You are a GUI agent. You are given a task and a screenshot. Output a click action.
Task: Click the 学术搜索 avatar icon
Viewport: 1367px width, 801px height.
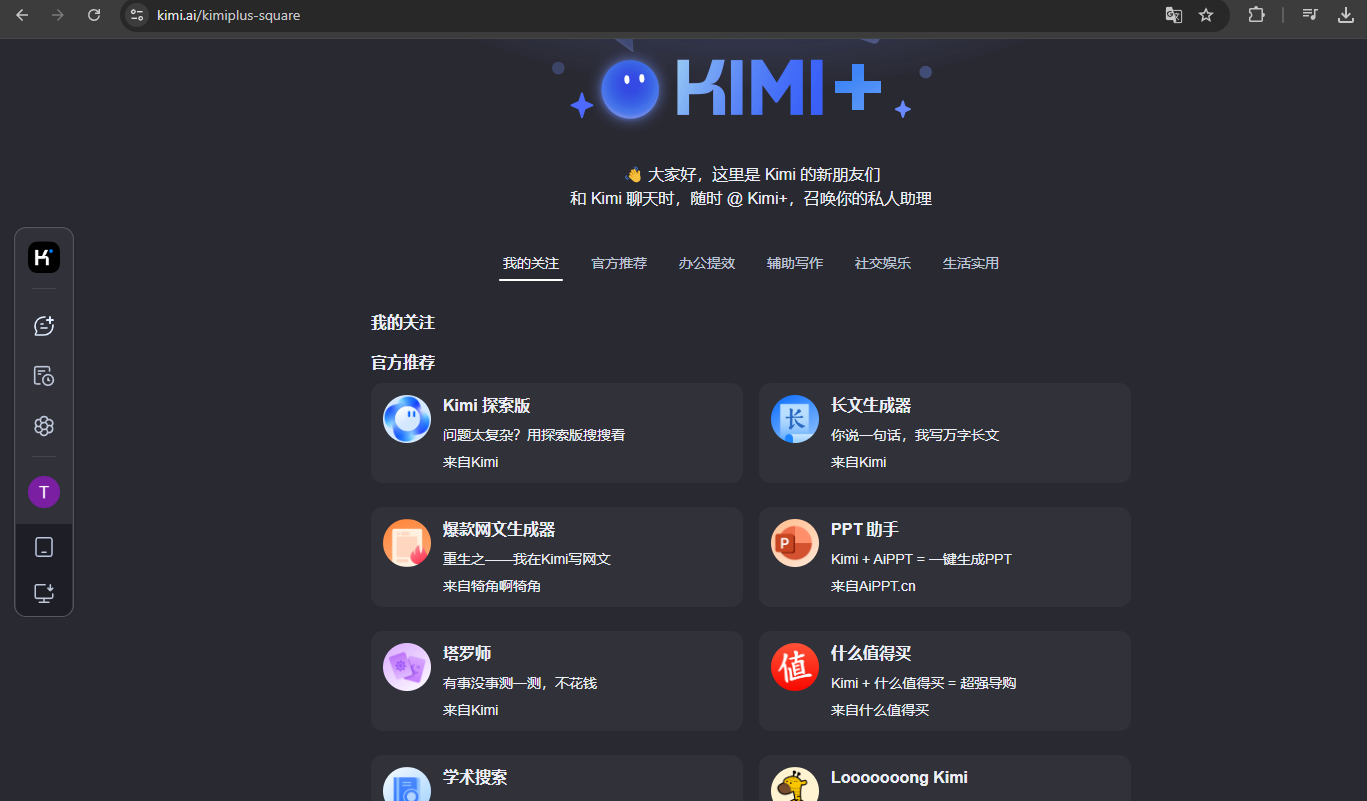tap(407, 785)
